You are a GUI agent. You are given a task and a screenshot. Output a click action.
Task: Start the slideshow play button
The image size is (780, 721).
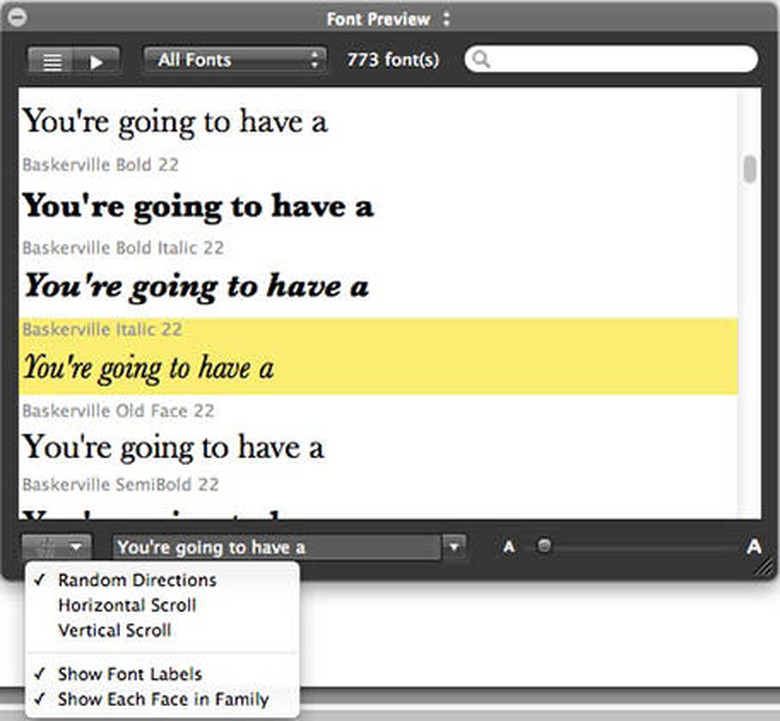97,61
